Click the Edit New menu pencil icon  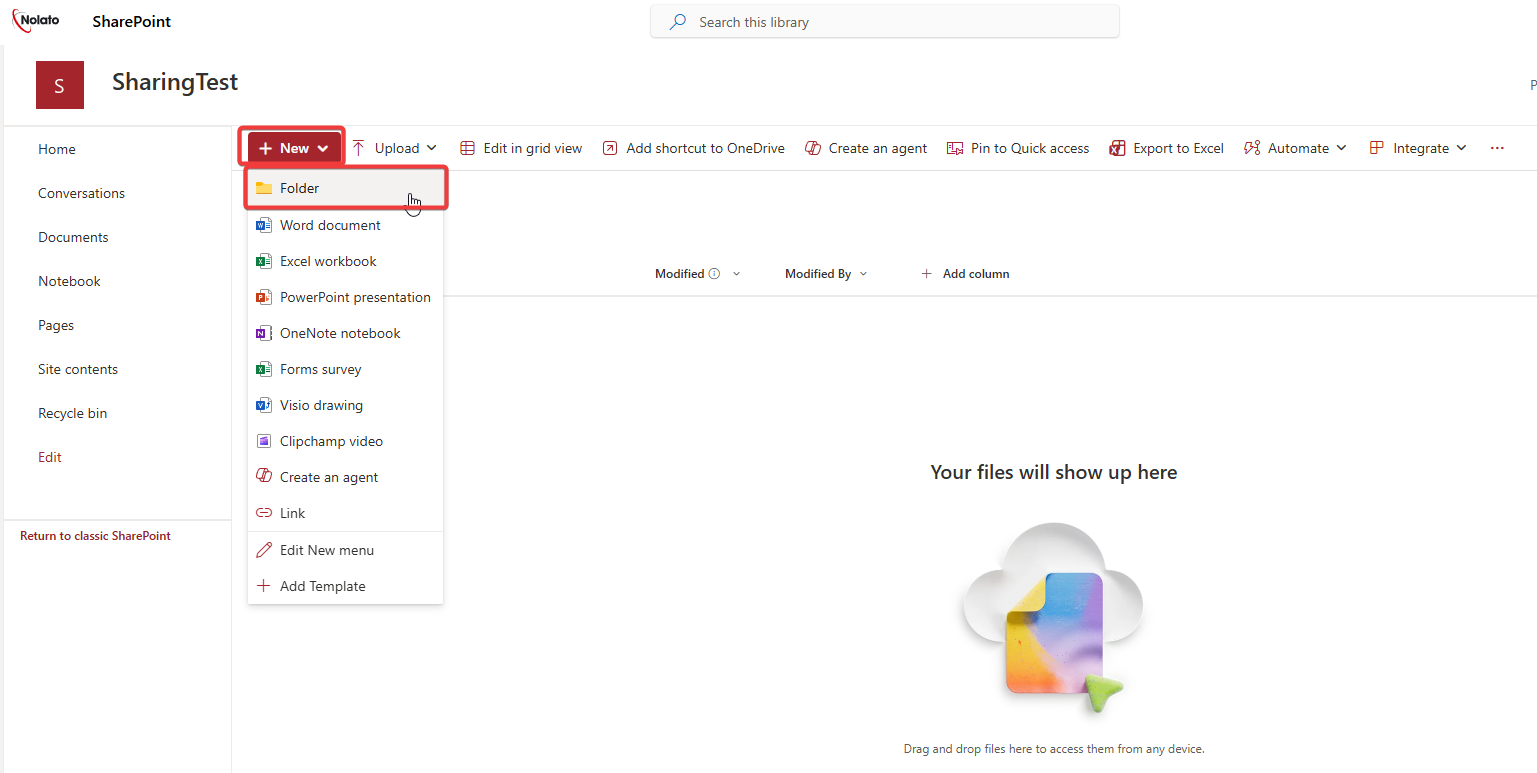tap(264, 550)
